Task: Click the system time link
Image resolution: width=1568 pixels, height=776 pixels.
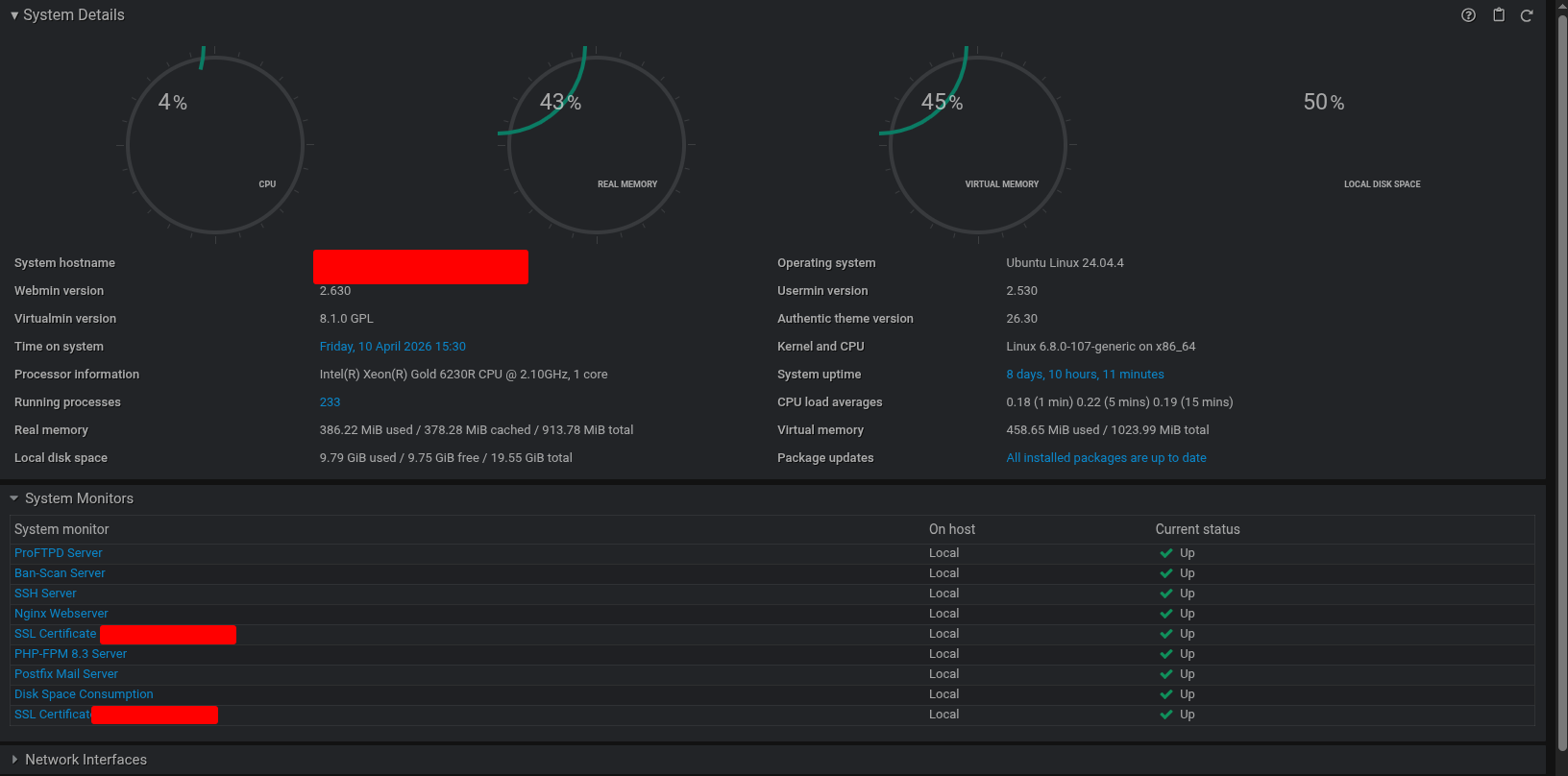Action: click(392, 347)
